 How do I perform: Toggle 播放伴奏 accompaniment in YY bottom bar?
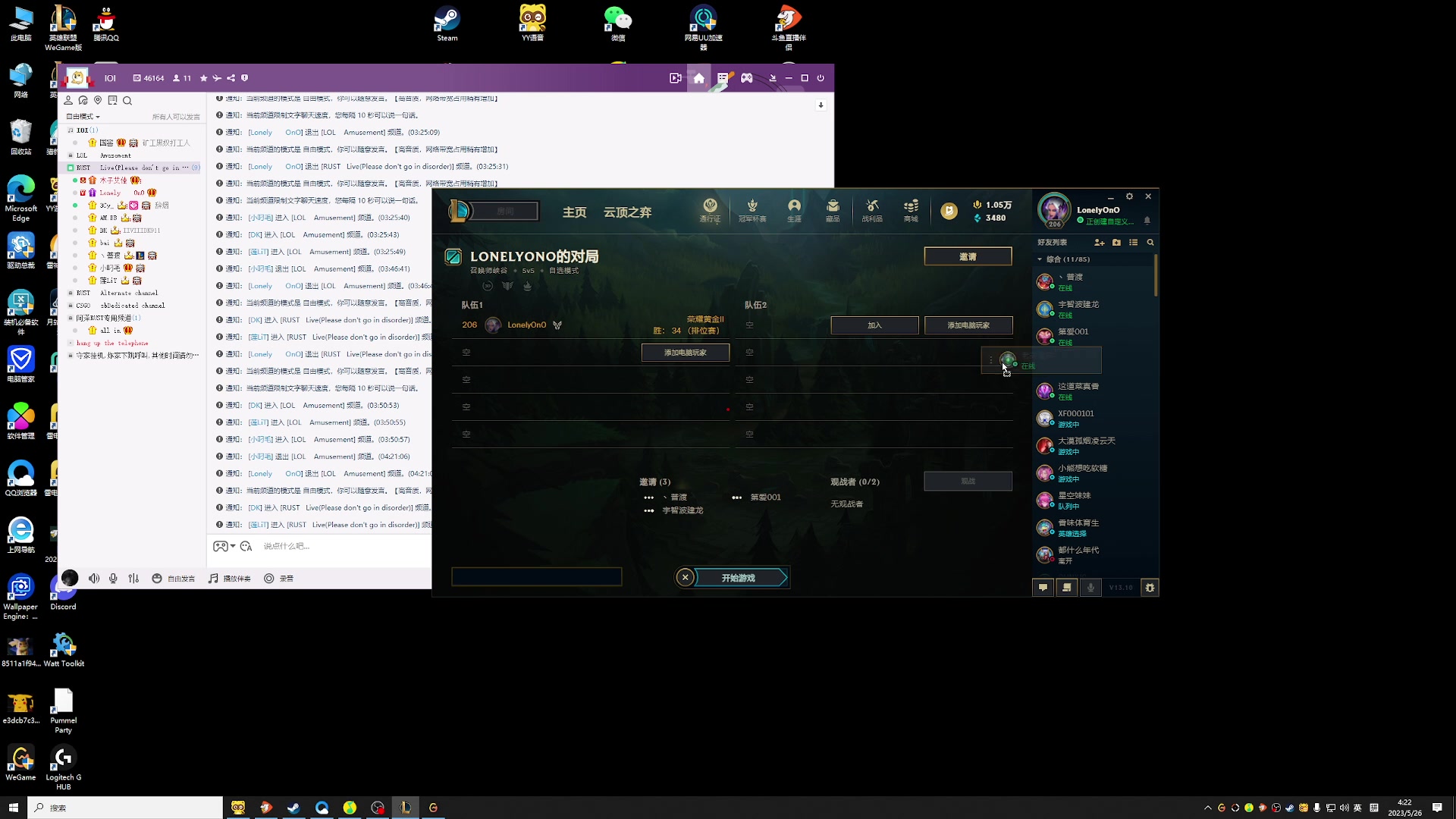pos(229,578)
